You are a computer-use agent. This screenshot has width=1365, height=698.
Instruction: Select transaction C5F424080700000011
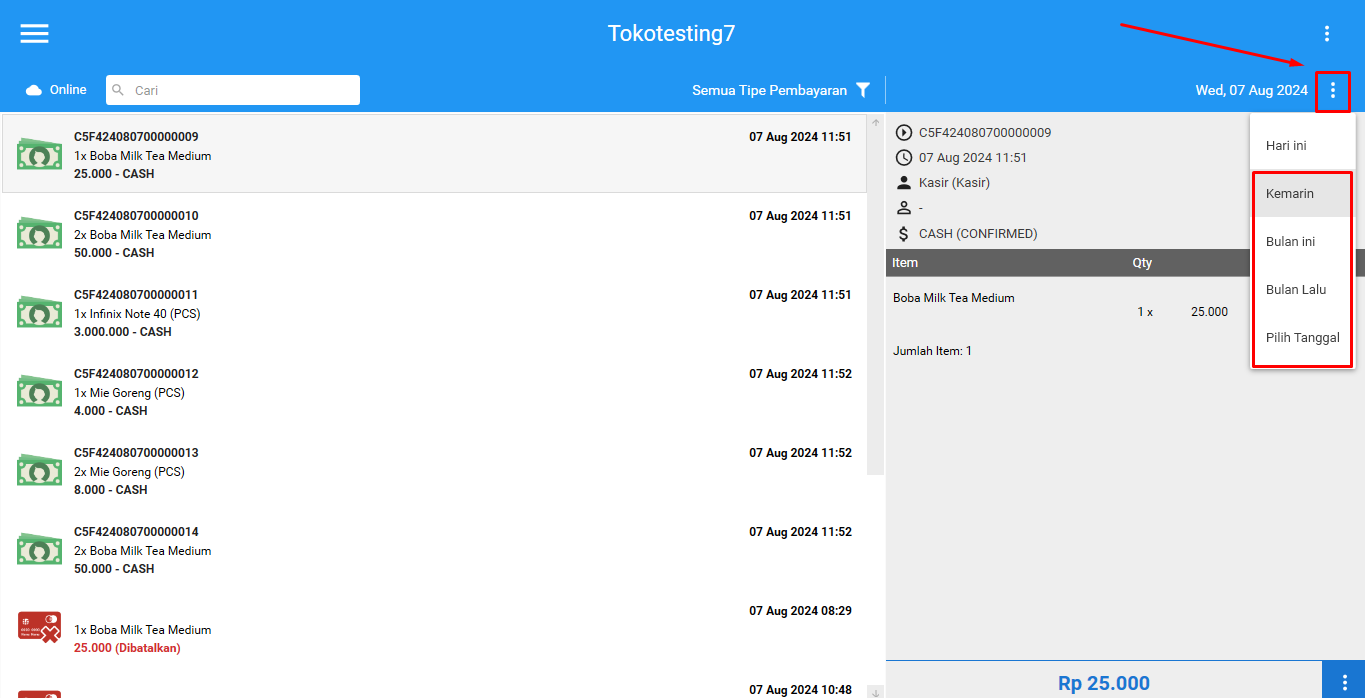(x=434, y=312)
